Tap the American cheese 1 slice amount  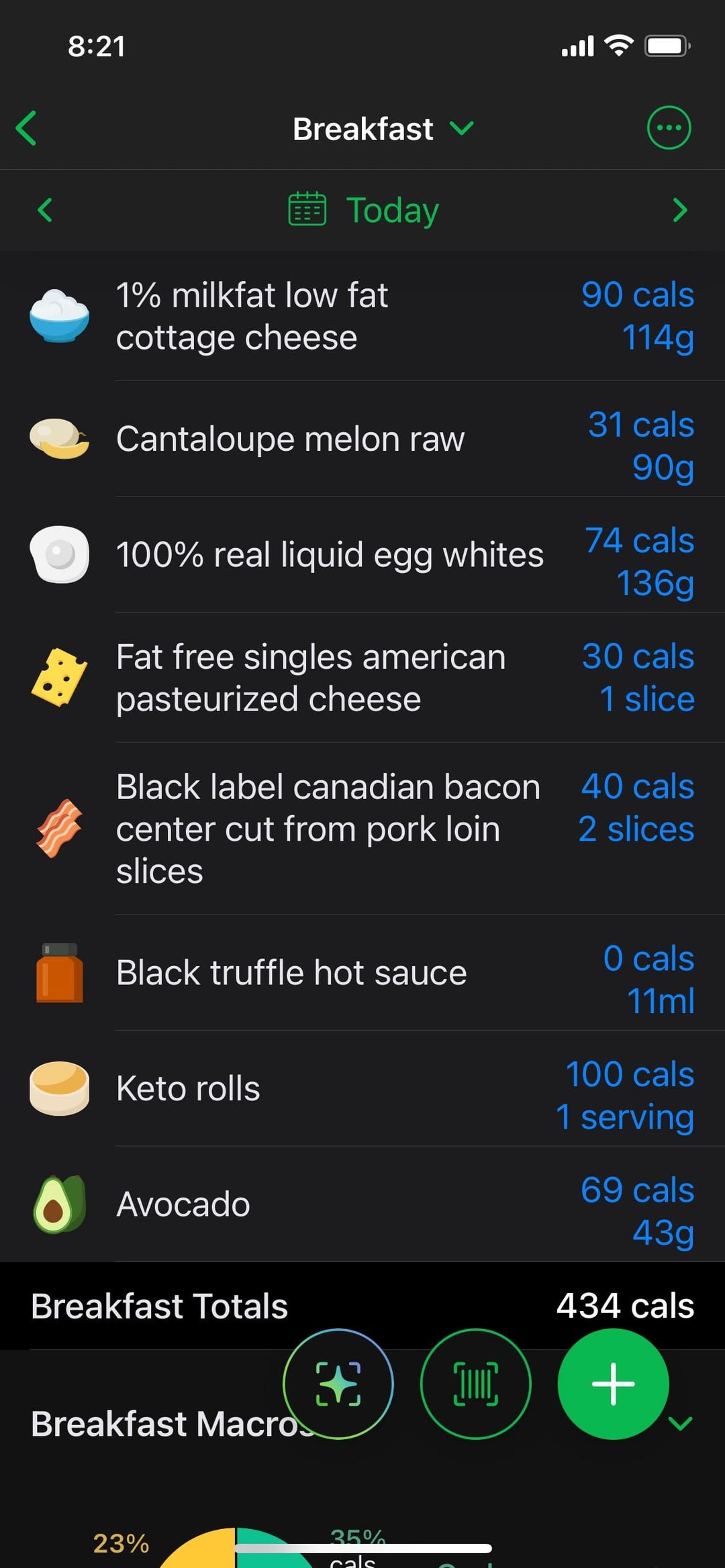646,699
